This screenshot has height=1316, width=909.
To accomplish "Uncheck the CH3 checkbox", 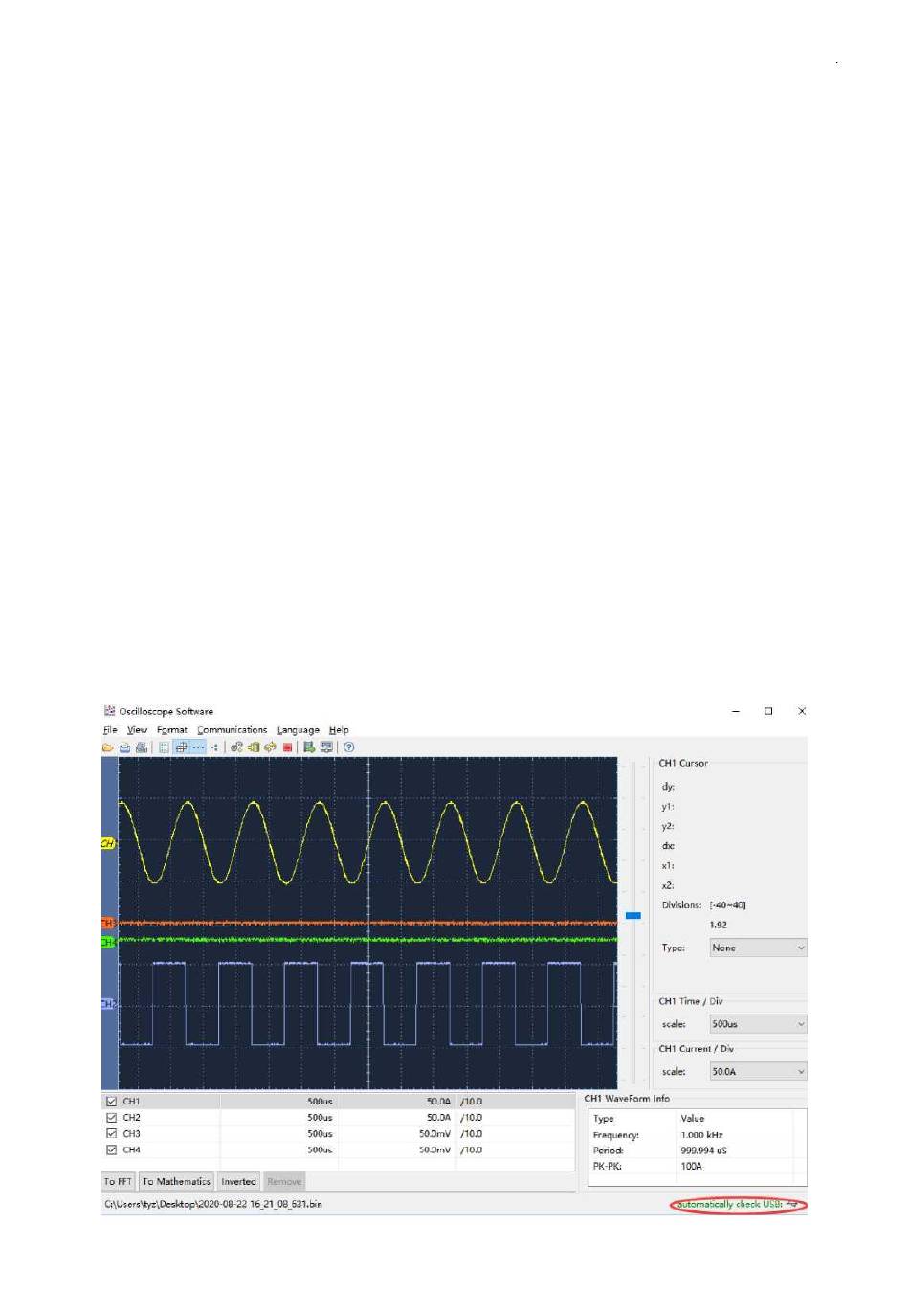I will 111,1134.
